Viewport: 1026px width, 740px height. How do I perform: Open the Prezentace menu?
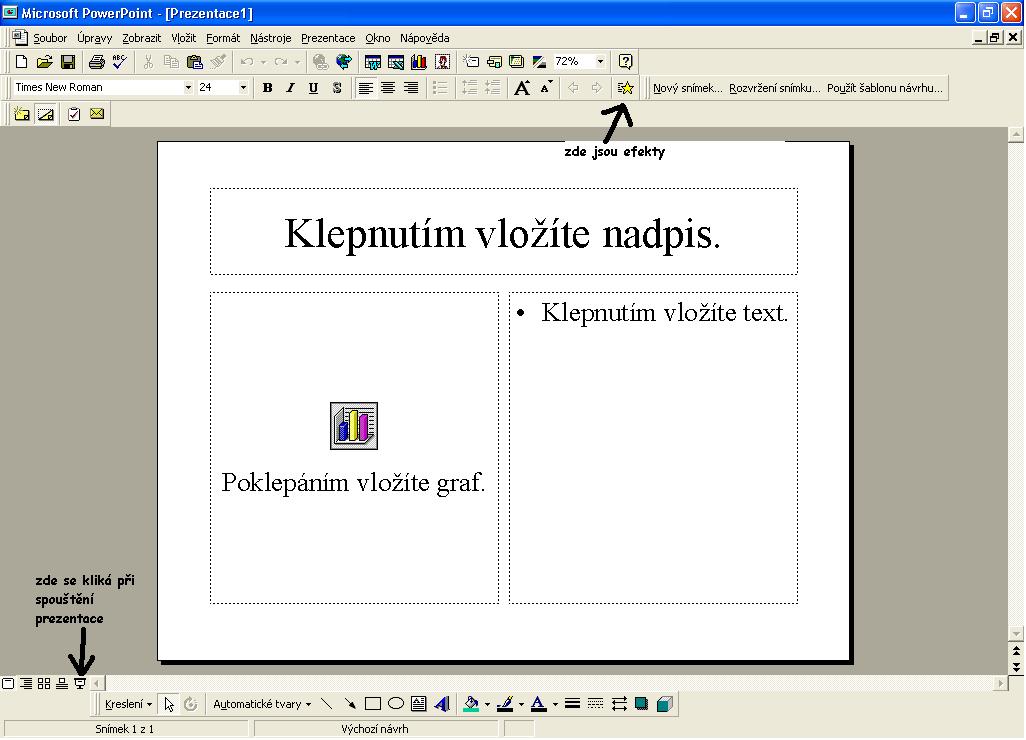pyautogui.click(x=328, y=38)
